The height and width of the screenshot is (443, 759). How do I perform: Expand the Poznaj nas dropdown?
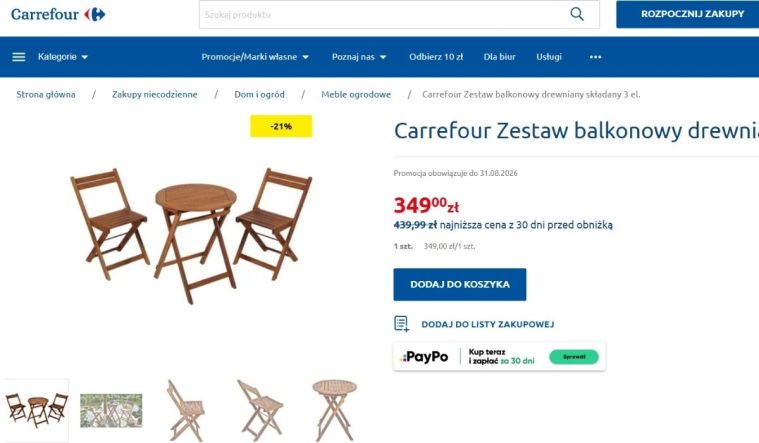359,57
